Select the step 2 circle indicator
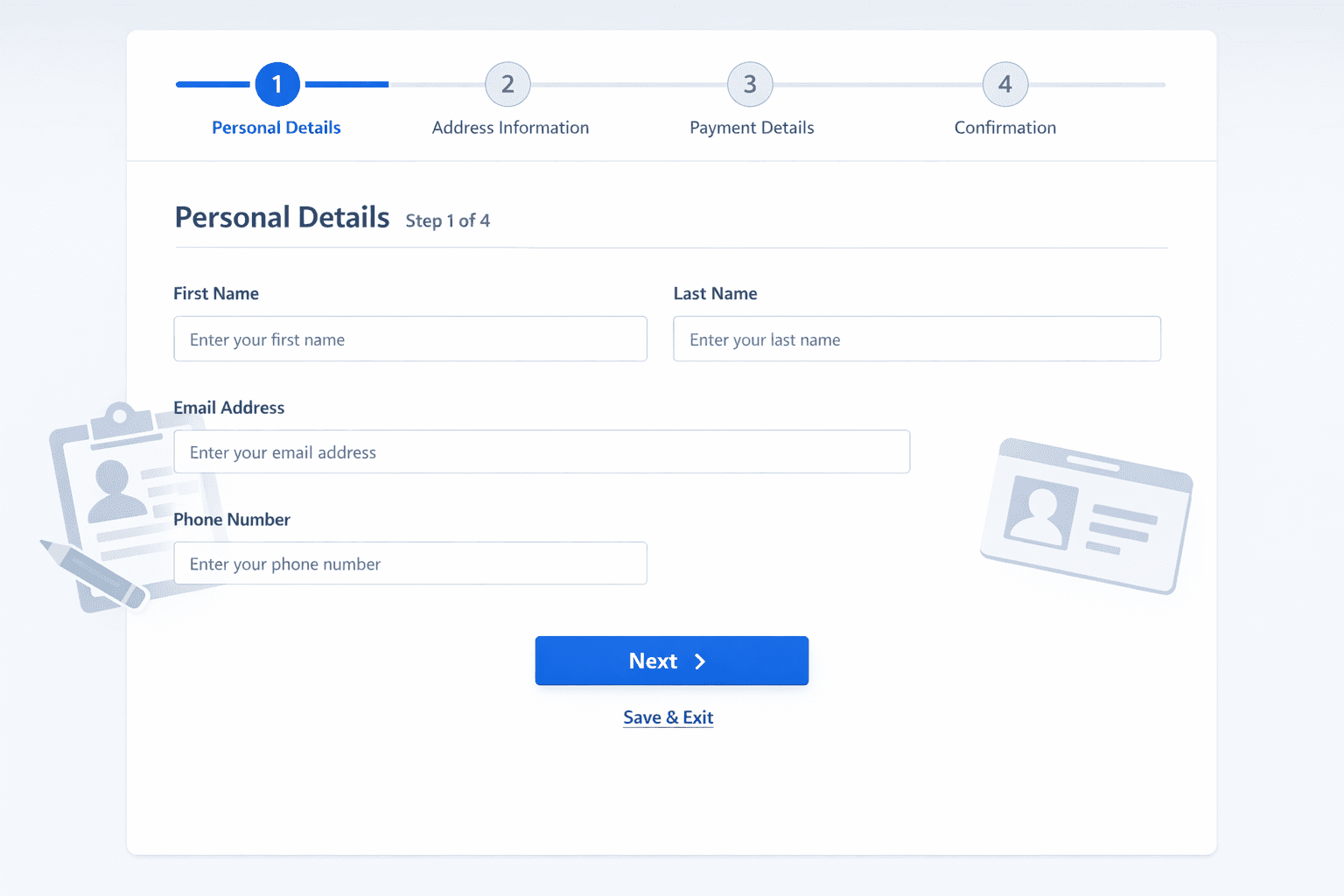Screen dimensions: 1344x896 [508, 84]
